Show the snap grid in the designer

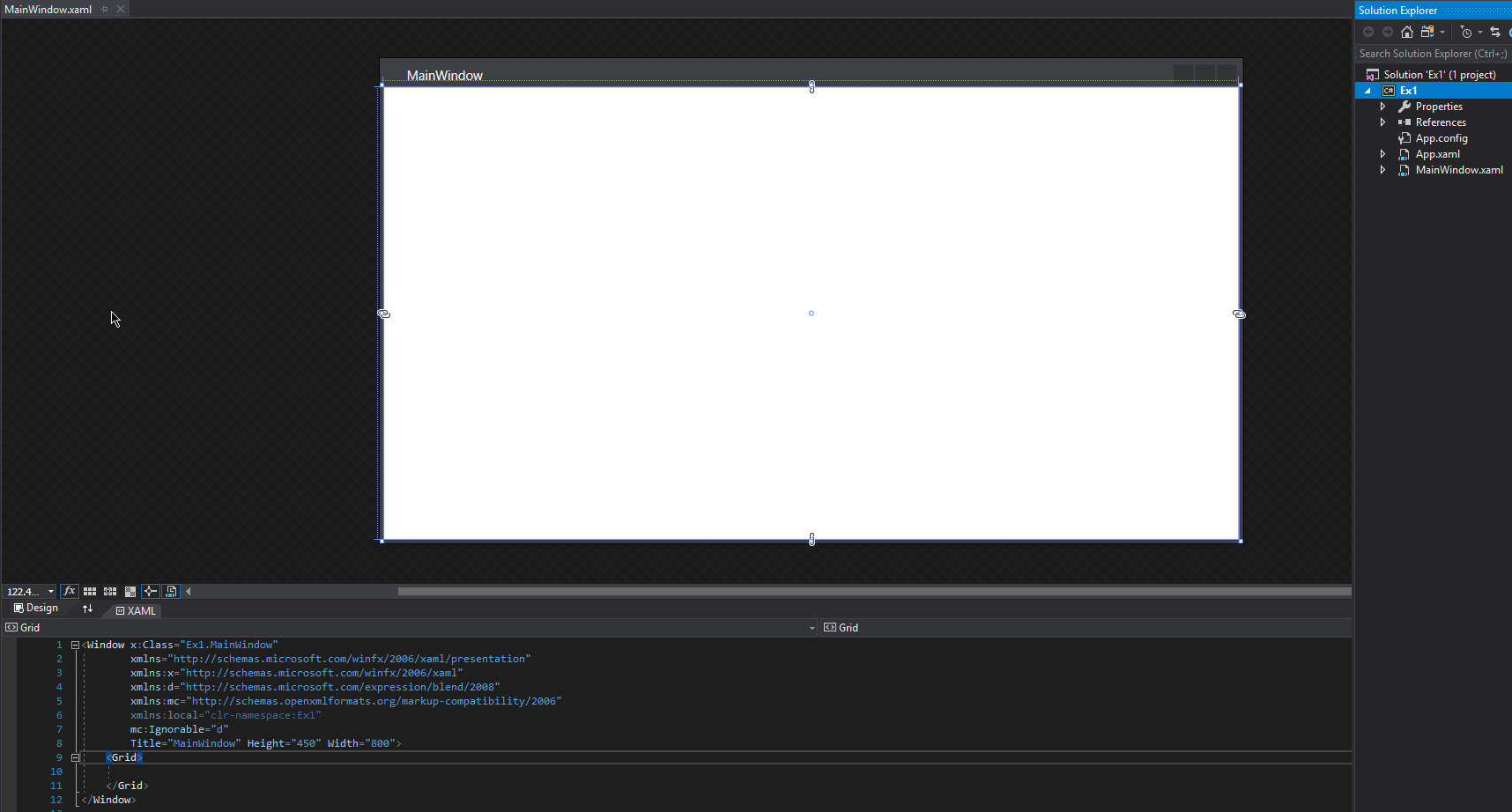point(90,591)
